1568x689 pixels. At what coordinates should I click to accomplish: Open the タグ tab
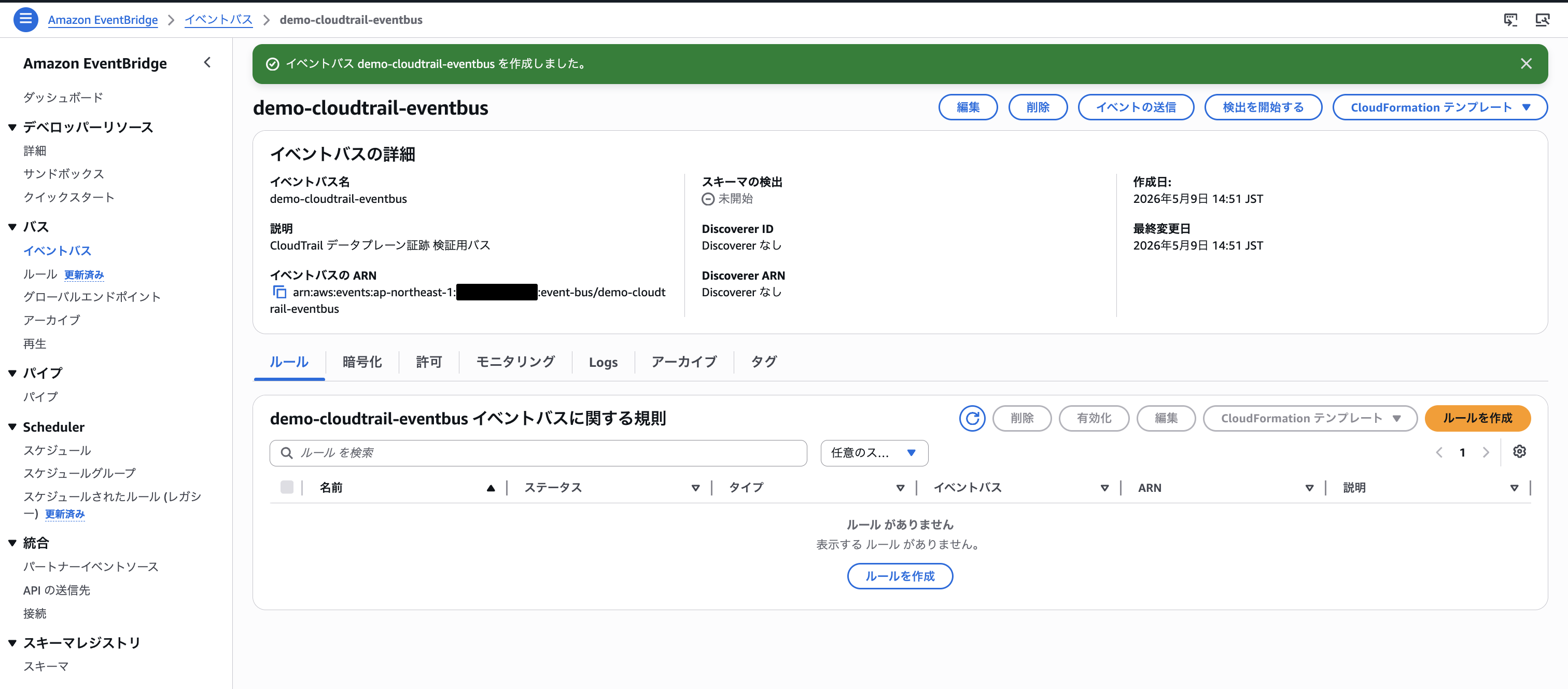[x=763, y=362]
